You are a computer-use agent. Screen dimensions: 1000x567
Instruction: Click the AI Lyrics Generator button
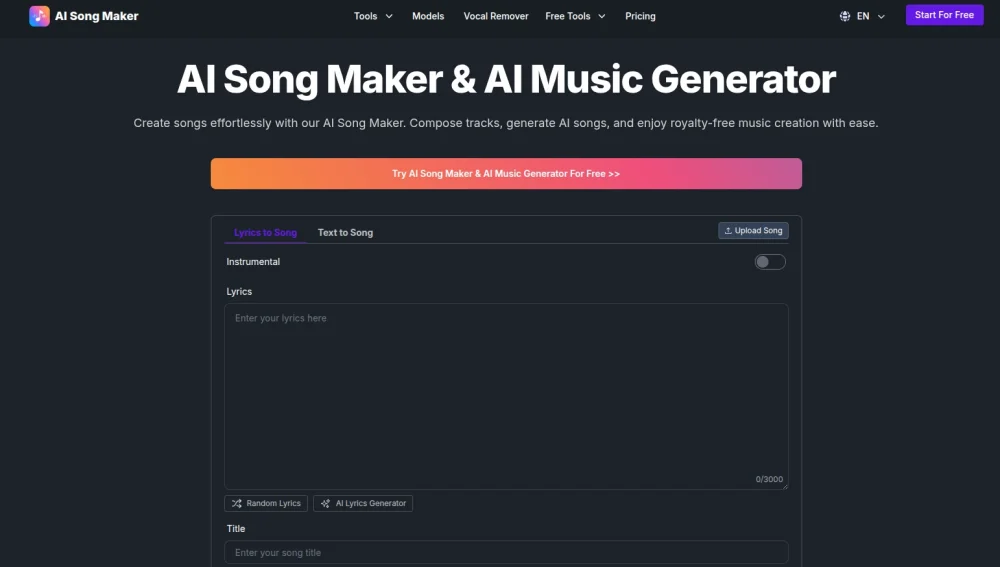[363, 503]
